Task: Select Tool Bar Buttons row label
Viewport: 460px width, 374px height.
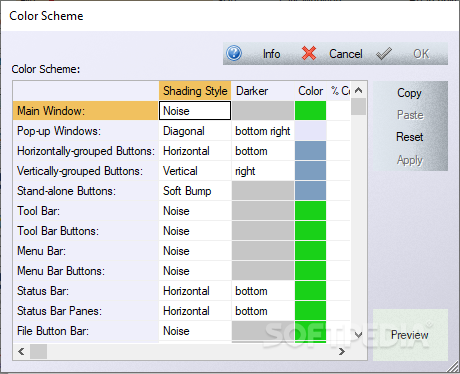Action: coord(85,231)
